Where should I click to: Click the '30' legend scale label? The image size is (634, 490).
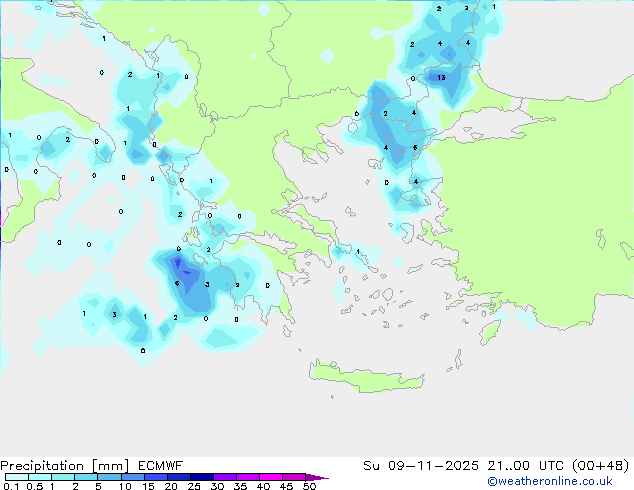(x=217, y=486)
